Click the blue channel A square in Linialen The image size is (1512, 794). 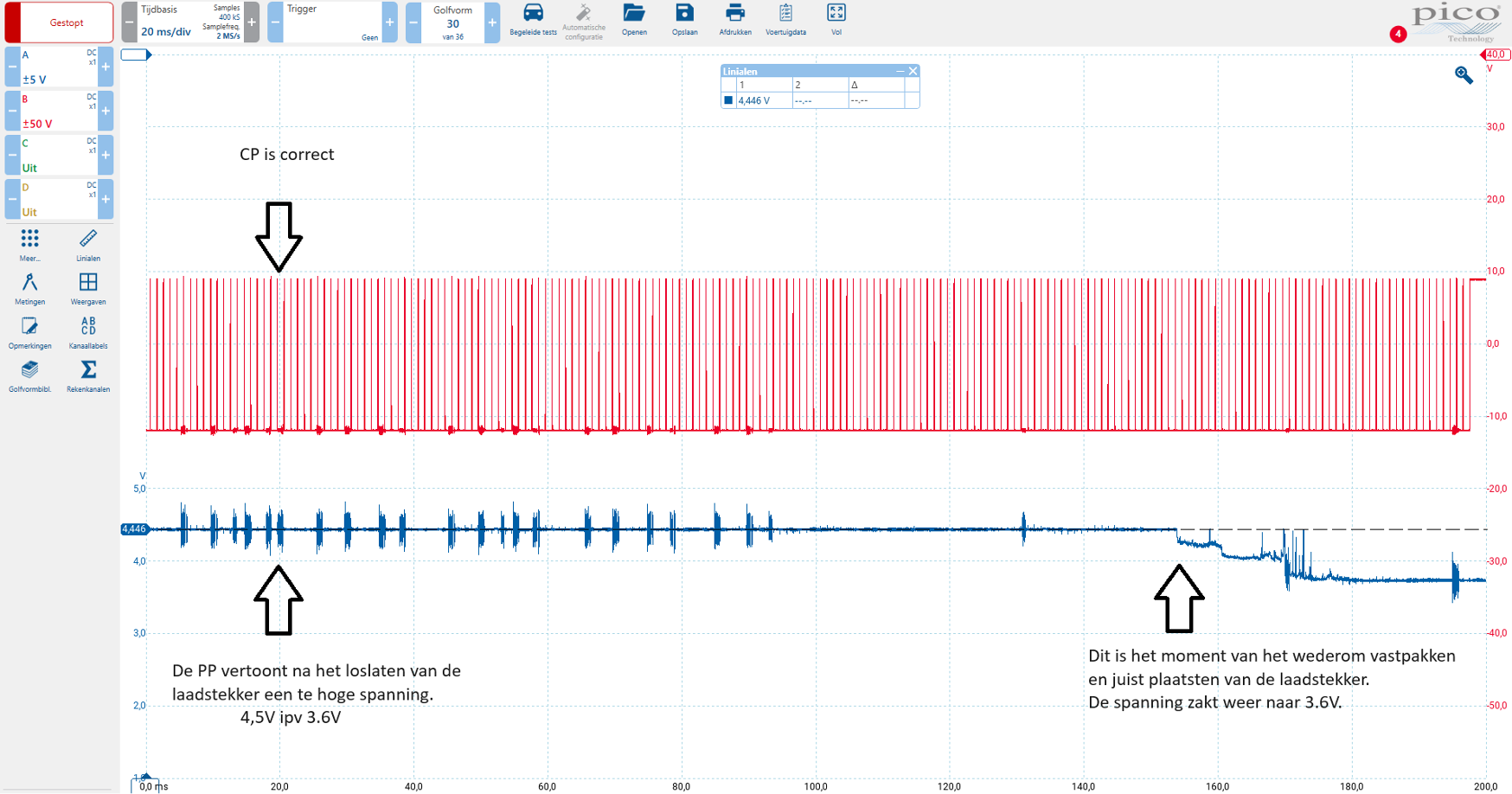pos(728,100)
